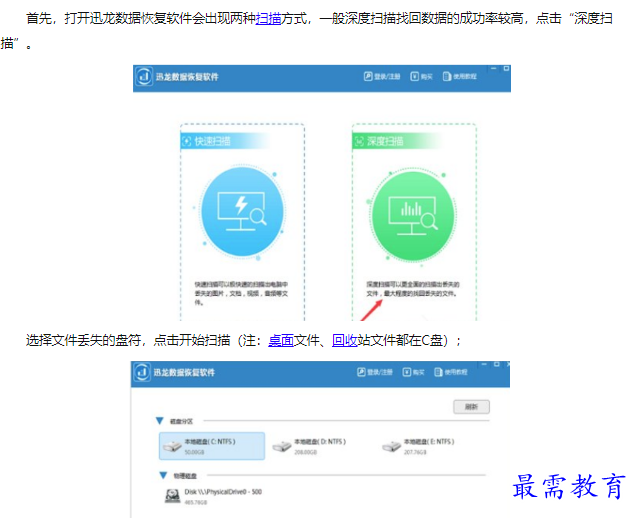Click 购买 in the drive-selection window
634x518 pixels.
pos(413,372)
